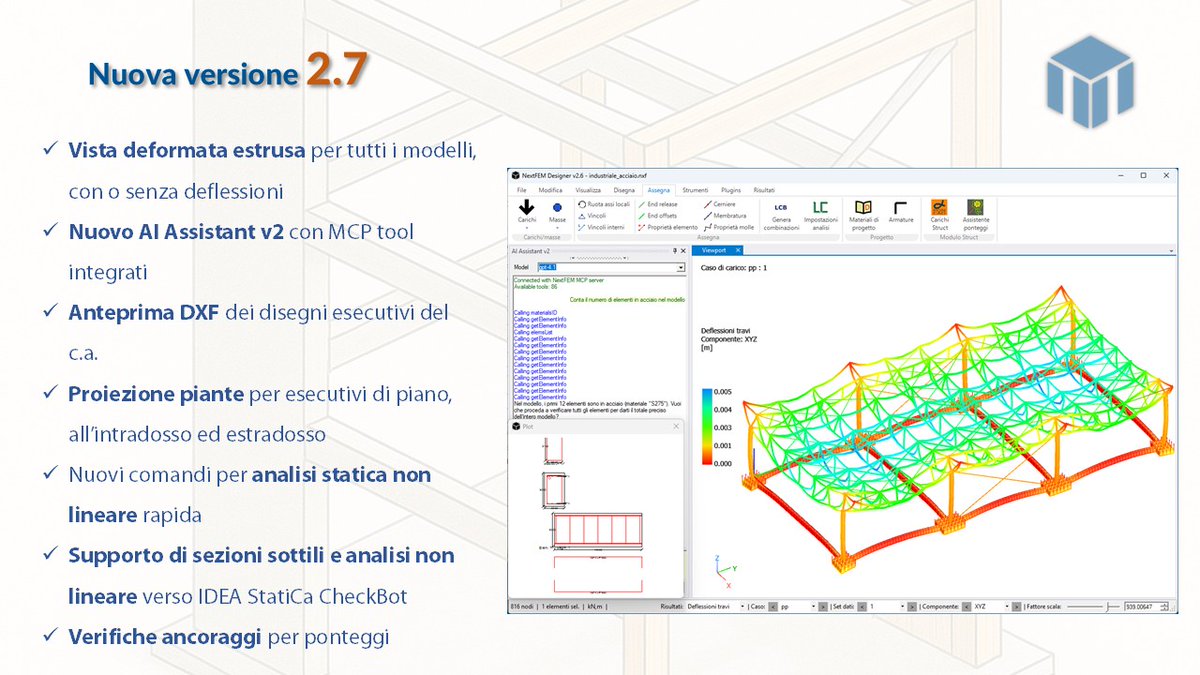Screen dimensions: 1200x675
Task: Go to next Set dati arrow
Action: tap(912, 606)
